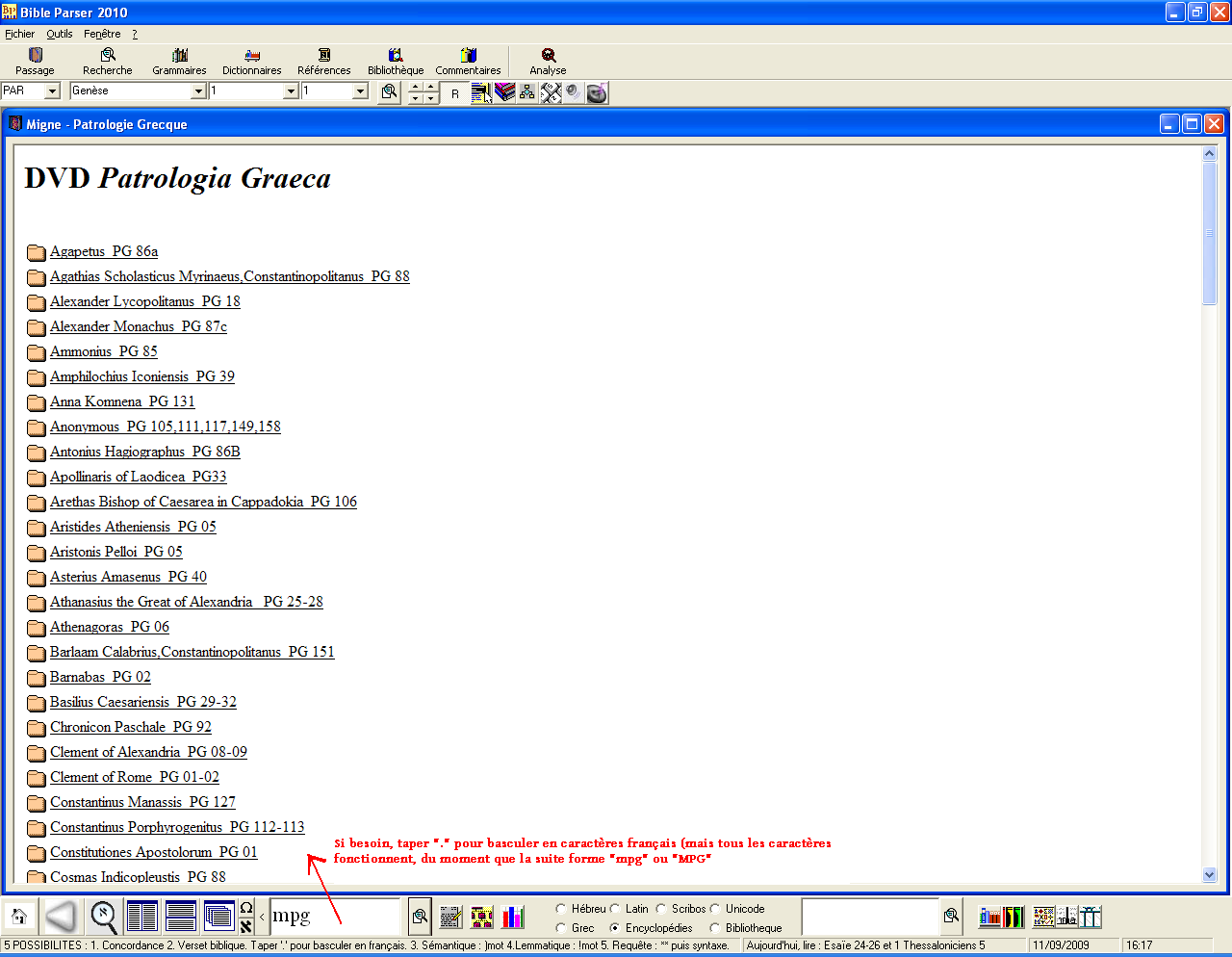Click the R button in second toolbar
The image size is (1232, 957).
pyautogui.click(x=455, y=93)
